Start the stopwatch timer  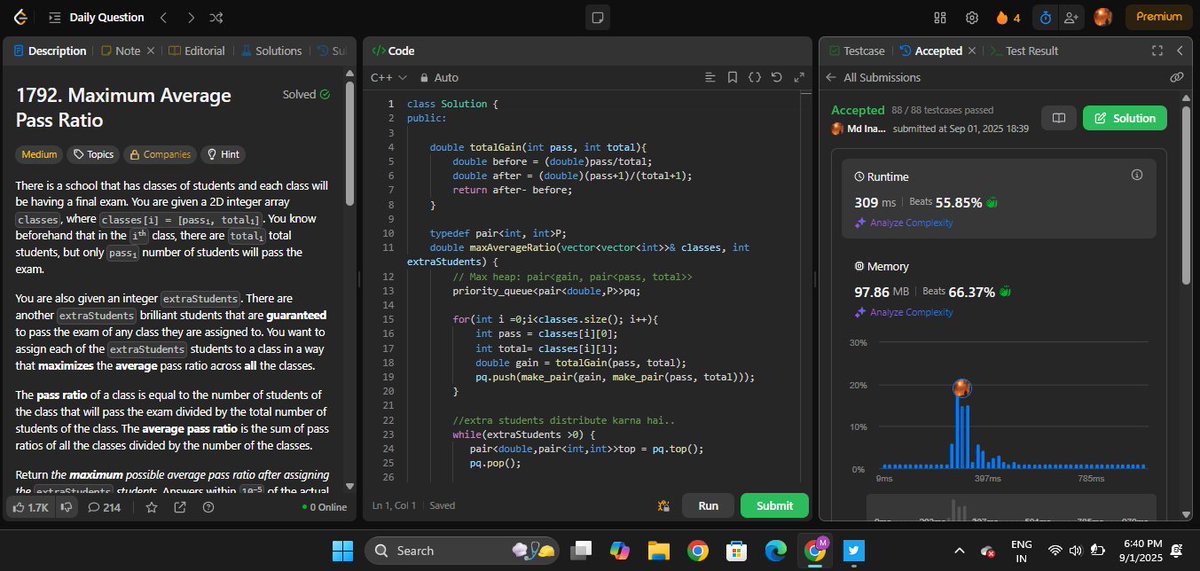[x=1045, y=17]
